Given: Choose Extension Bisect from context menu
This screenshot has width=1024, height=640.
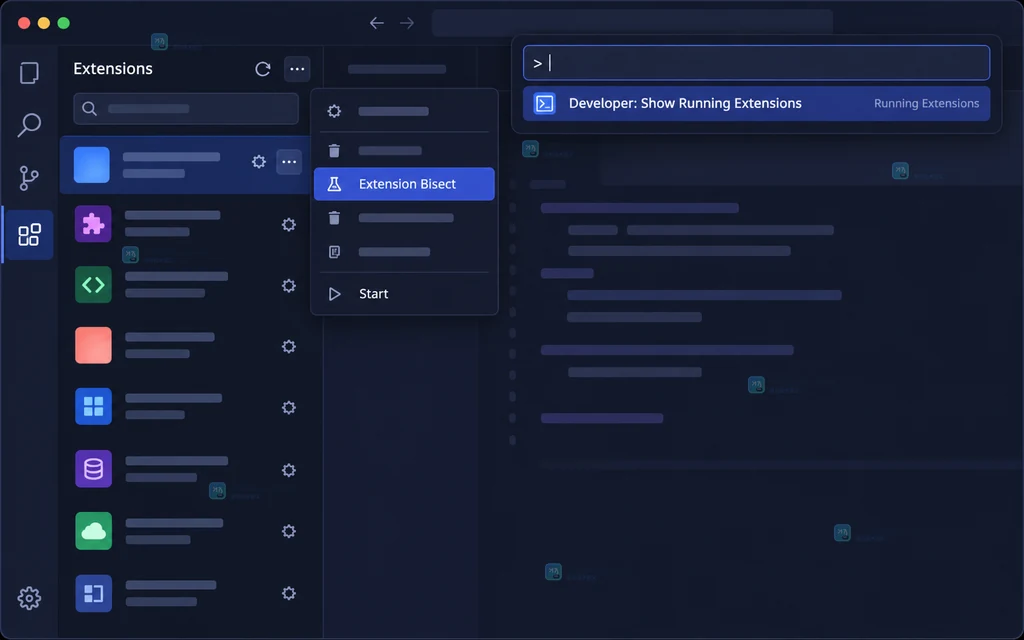Looking at the screenshot, I should (404, 184).
